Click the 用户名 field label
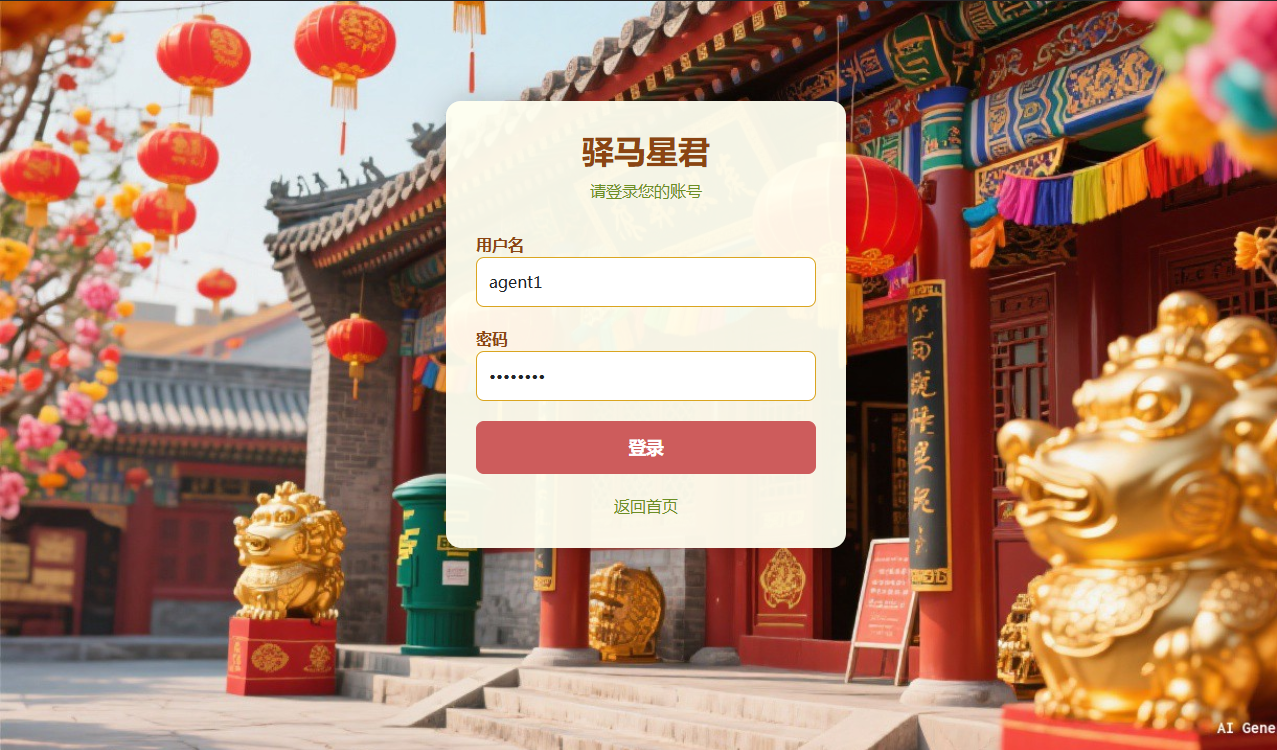 500,245
